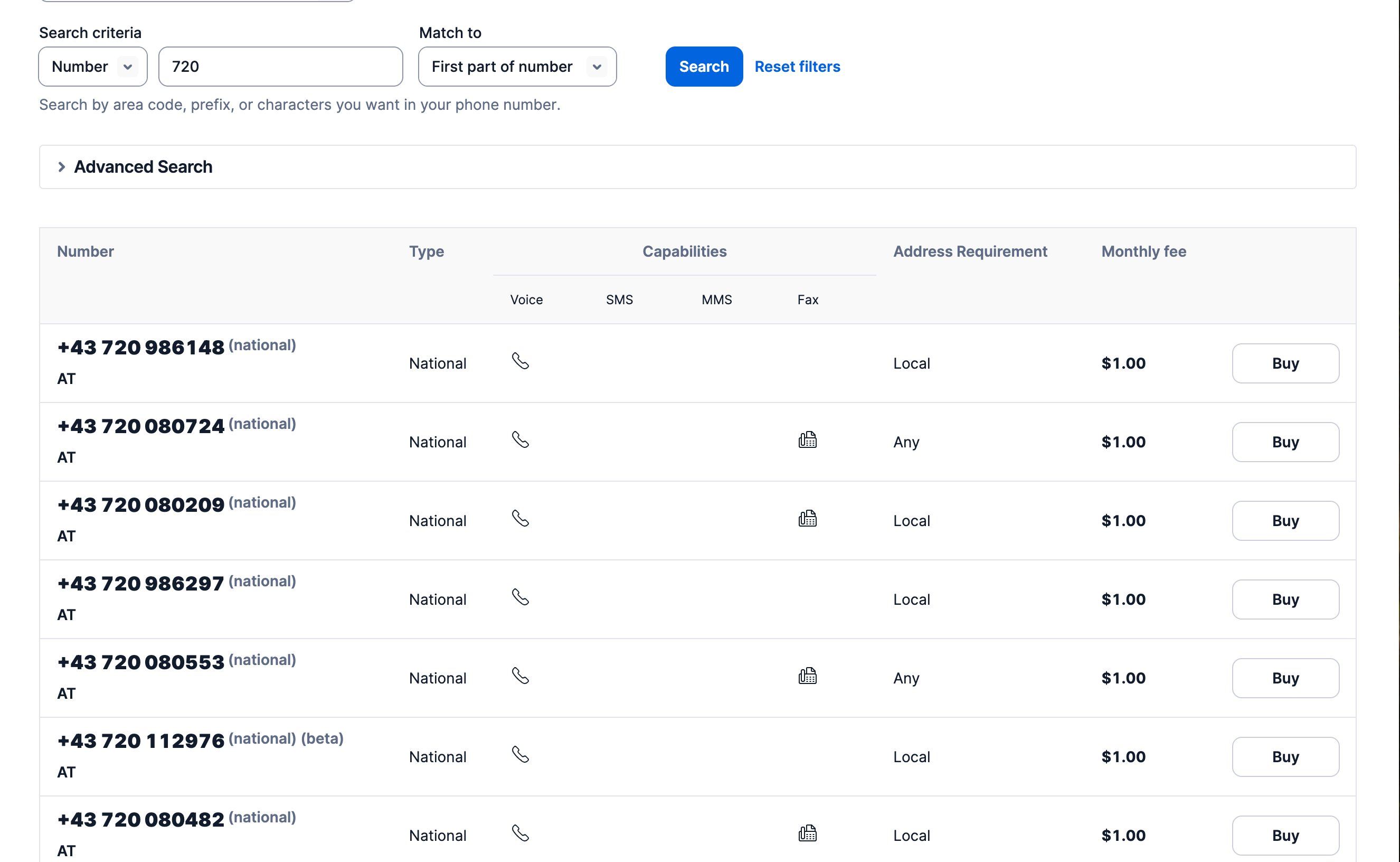Click the fax icon for +43 720 080553
1400x862 pixels.
[x=807, y=676]
